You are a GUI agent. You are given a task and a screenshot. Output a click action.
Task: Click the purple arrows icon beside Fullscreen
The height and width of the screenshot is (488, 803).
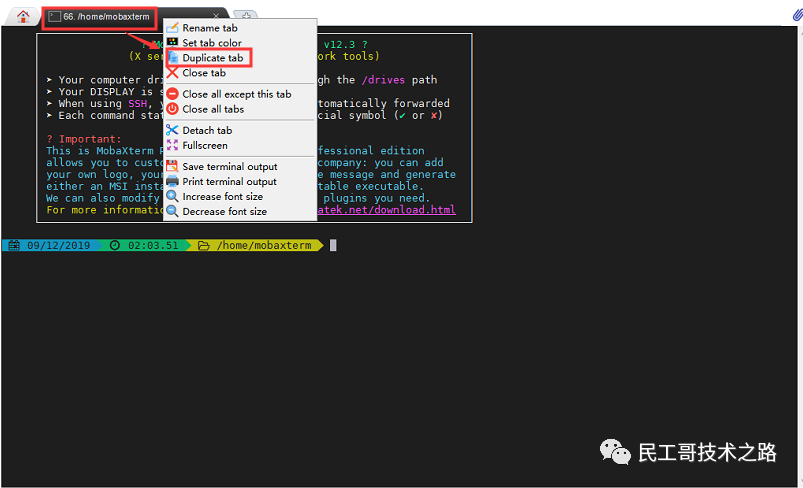click(x=172, y=145)
